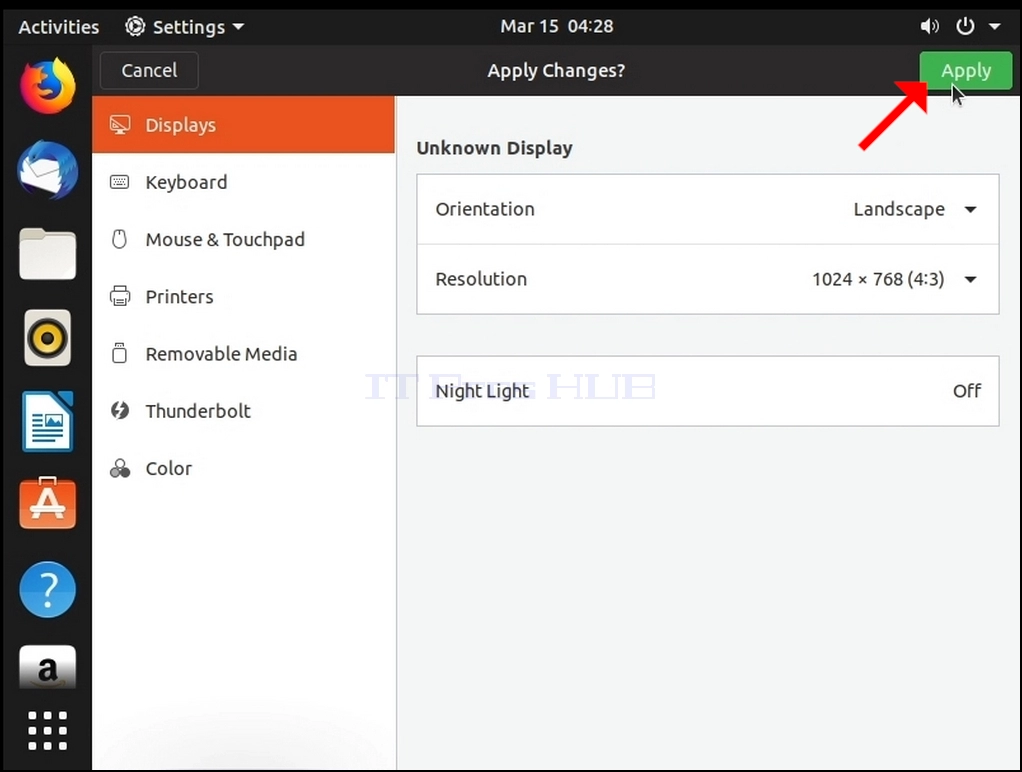This screenshot has width=1022, height=772.
Task: Open the Files folder icon
Action: (47, 254)
